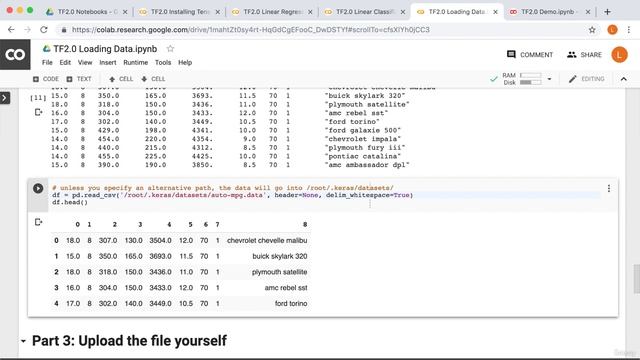Click the site lock icon in the address bar

click(x=64, y=30)
